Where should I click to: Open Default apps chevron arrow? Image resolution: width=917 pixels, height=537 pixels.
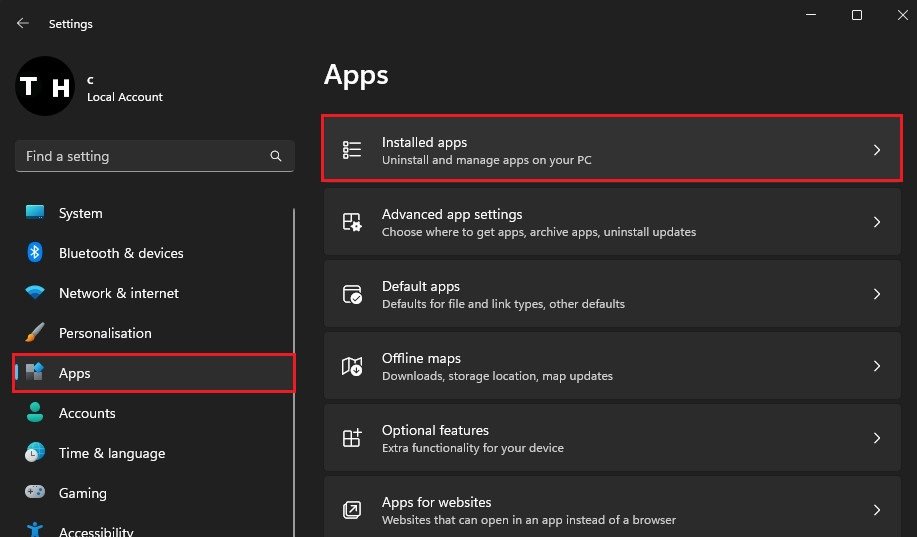tap(877, 294)
